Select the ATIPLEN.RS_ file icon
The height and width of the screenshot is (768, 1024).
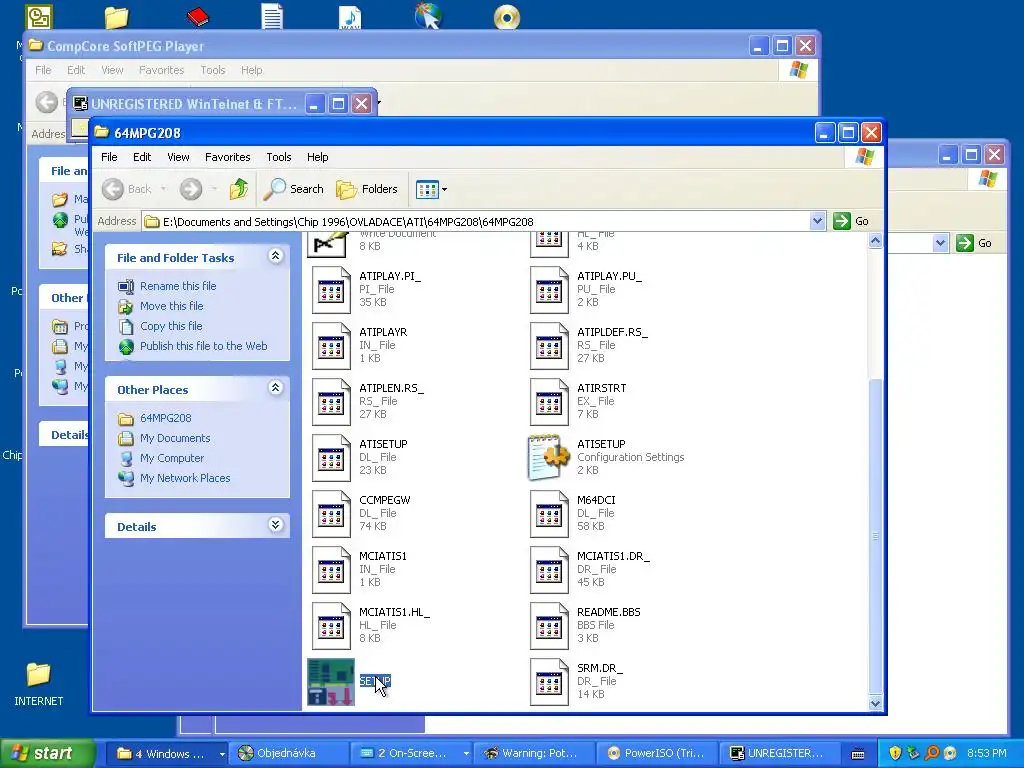pyautogui.click(x=331, y=402)
